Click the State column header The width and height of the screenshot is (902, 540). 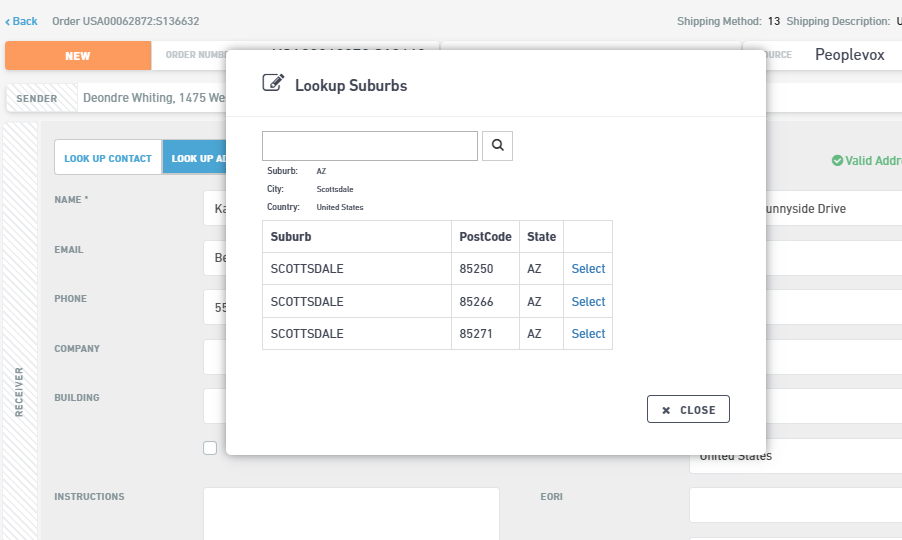pos(541,237)
